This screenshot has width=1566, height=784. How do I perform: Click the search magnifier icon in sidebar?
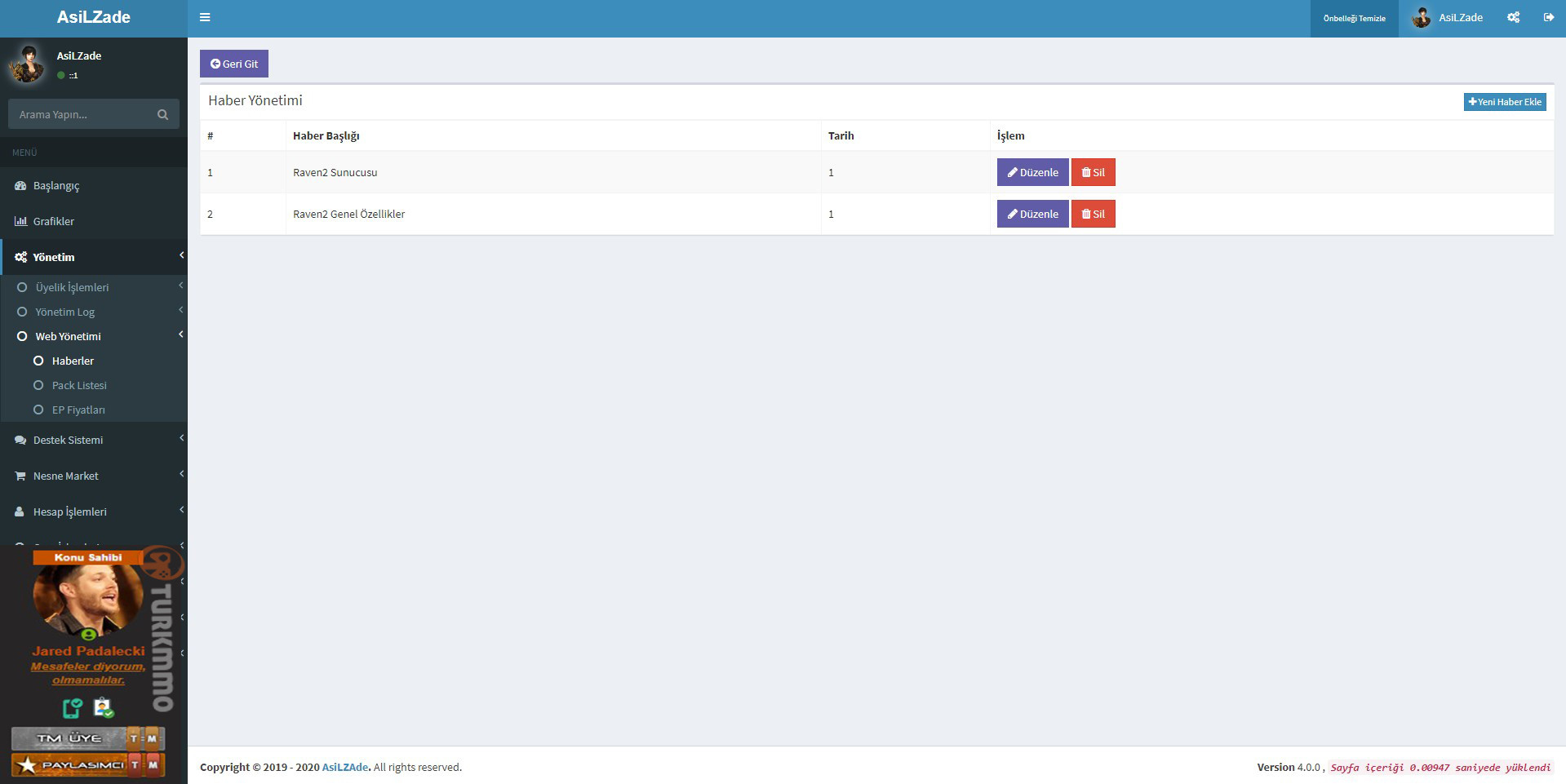click(162, 114)
